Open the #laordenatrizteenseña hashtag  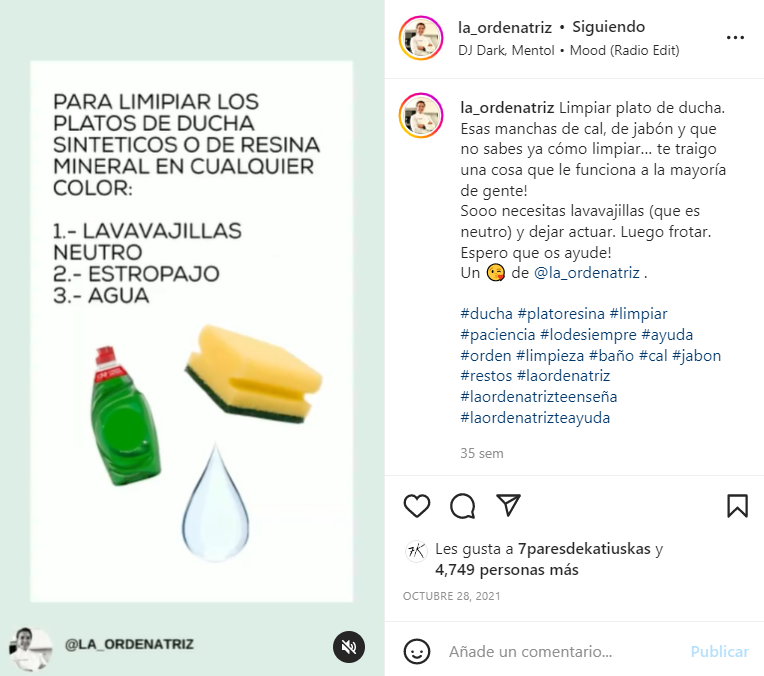tap(539, 397)
